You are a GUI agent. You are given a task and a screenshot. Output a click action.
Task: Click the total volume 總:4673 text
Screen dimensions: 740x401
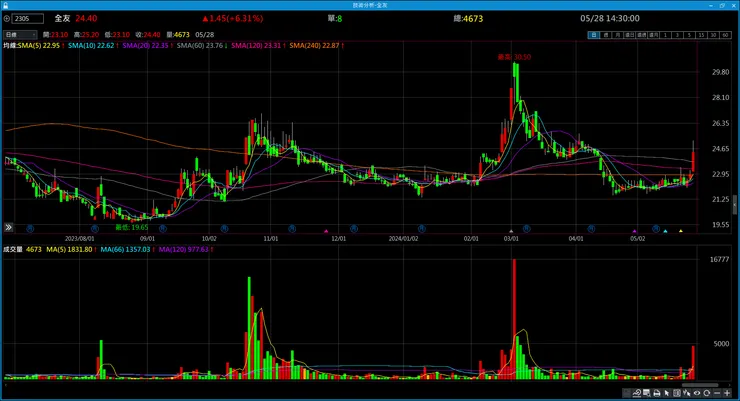(468, 18)
